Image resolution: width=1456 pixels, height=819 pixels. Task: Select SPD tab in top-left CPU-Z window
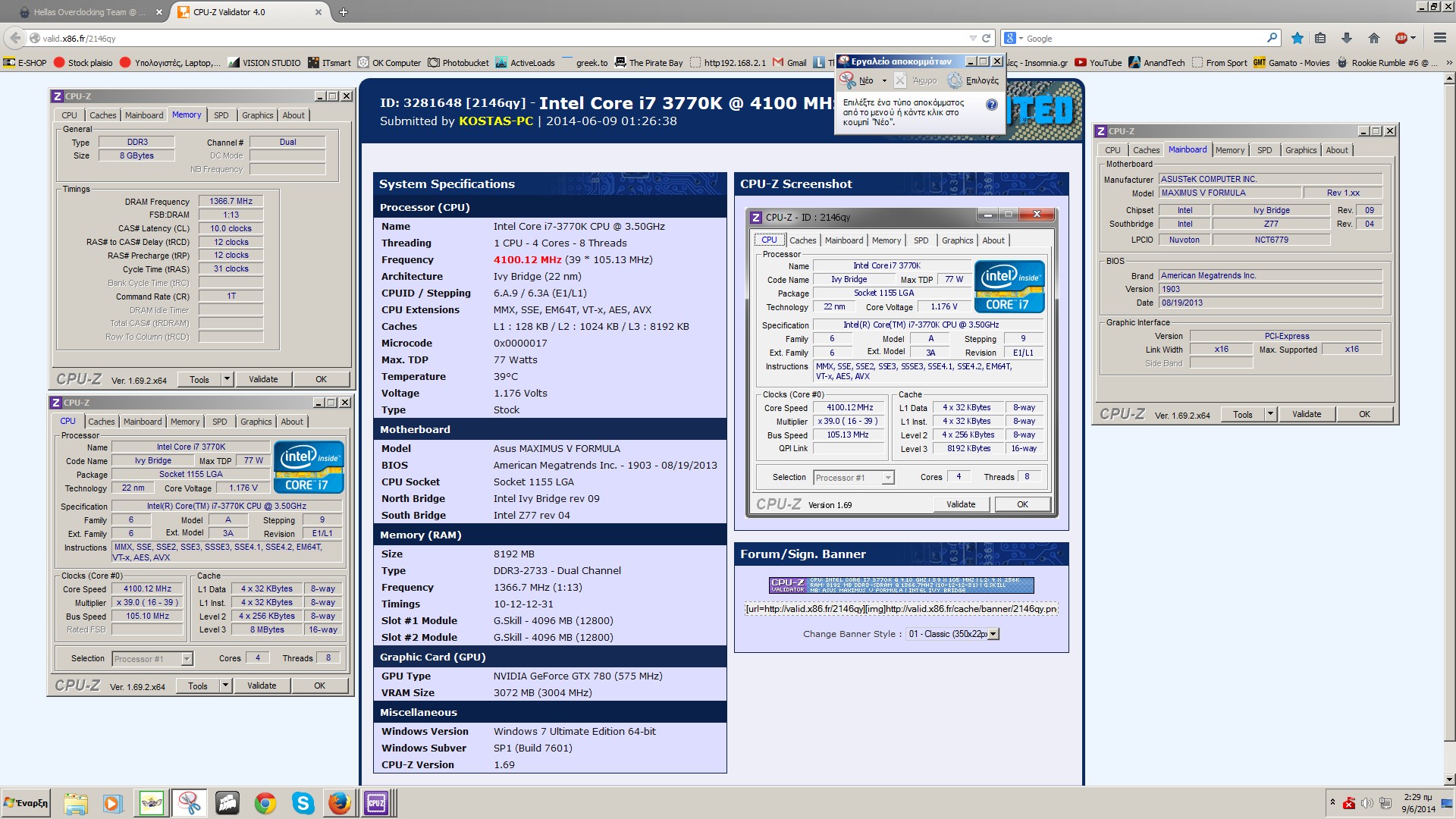[221, 115]
